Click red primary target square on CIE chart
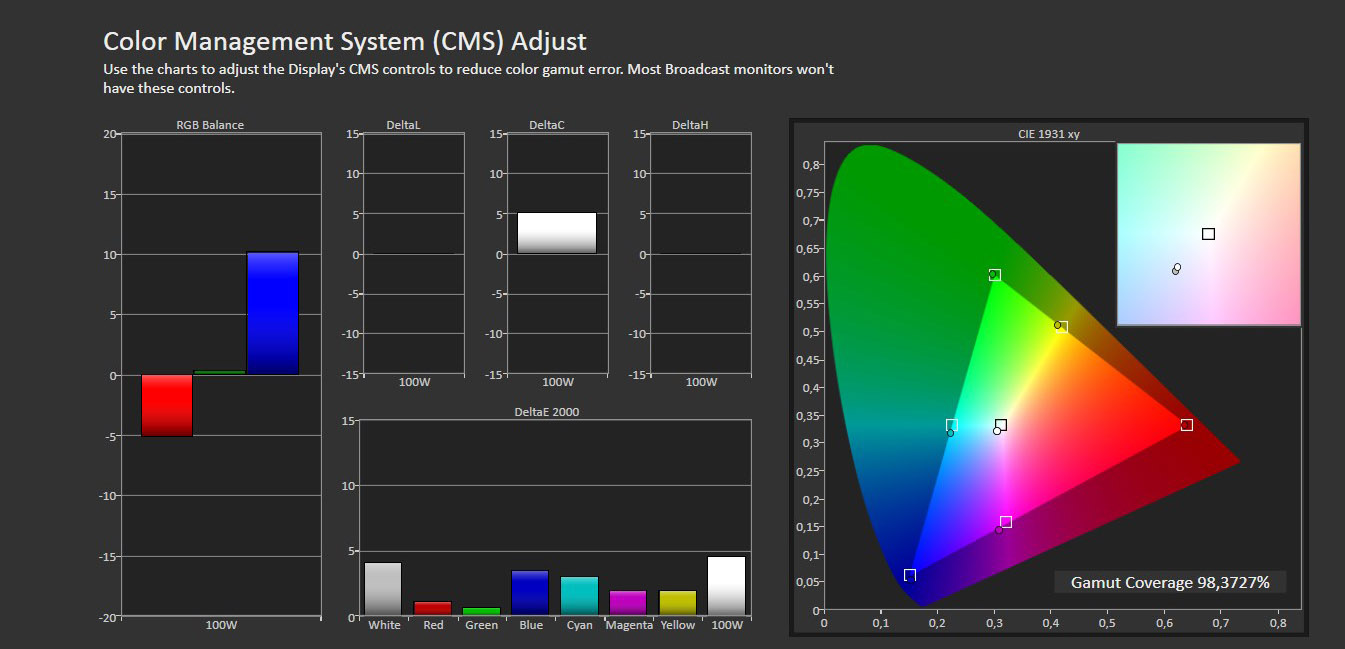This screenshot has width=1345, height=649. (x=1186, y=425)
